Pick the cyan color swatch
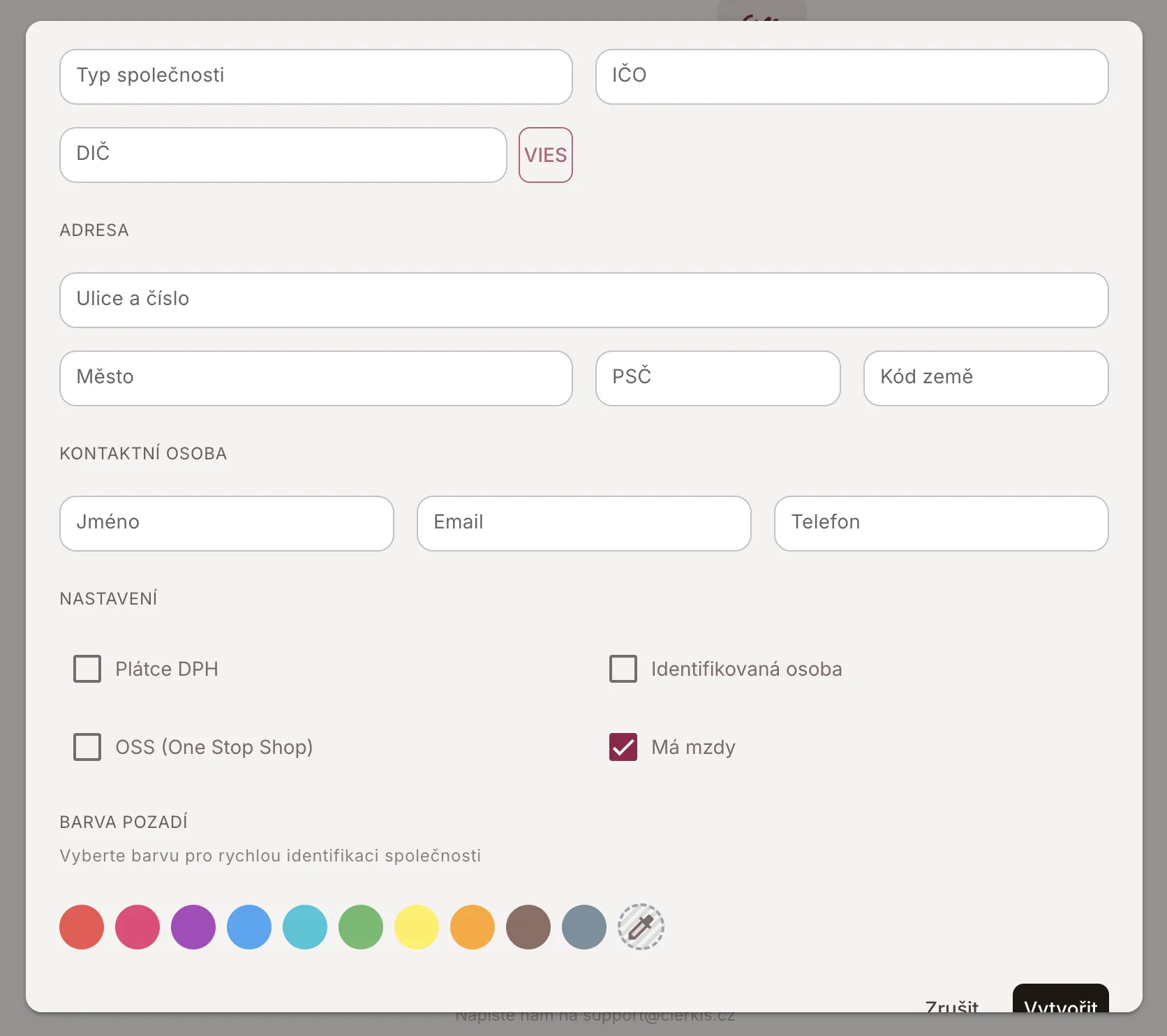1167x1036 pixels. pyautogui.click(x=305, y=927)
